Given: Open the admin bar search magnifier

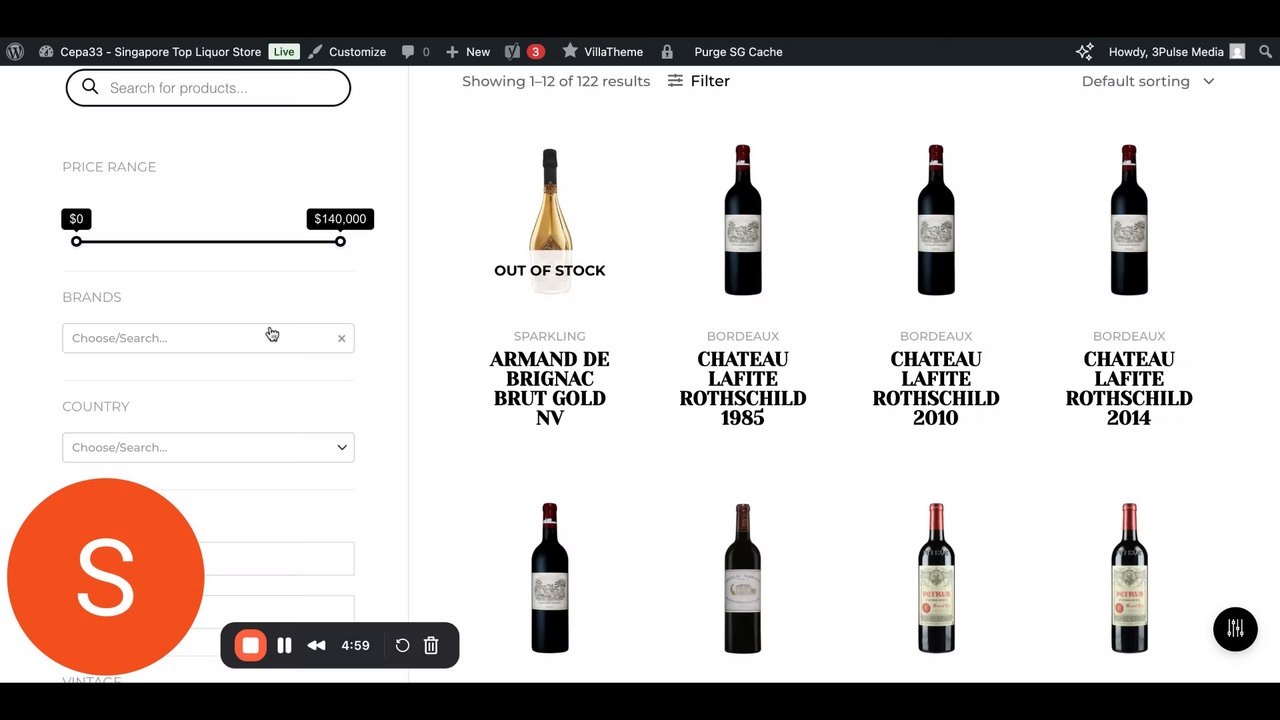Looking at the screenshot, I should pyautogui.click(x=1265, y=52).
